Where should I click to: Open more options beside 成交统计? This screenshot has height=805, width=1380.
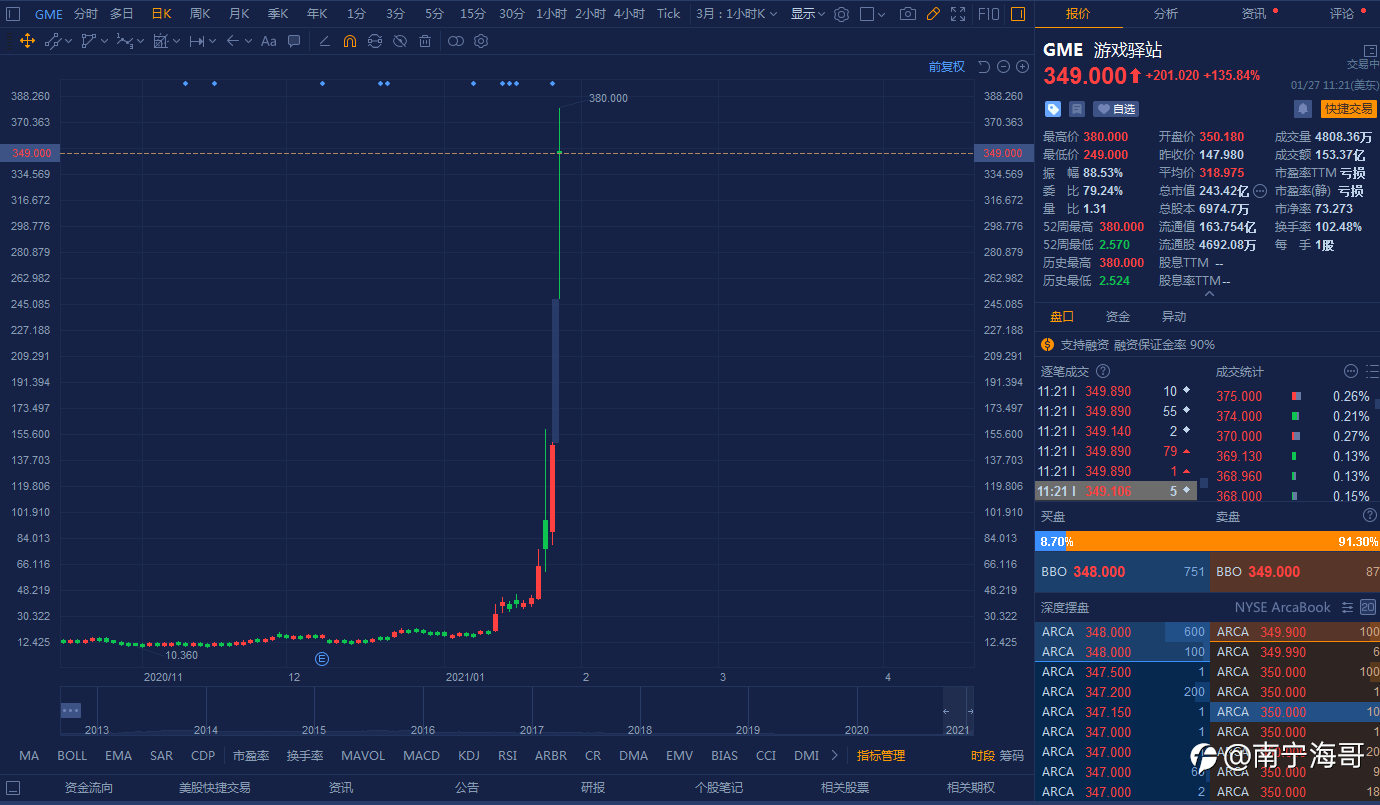point(1351,371)
